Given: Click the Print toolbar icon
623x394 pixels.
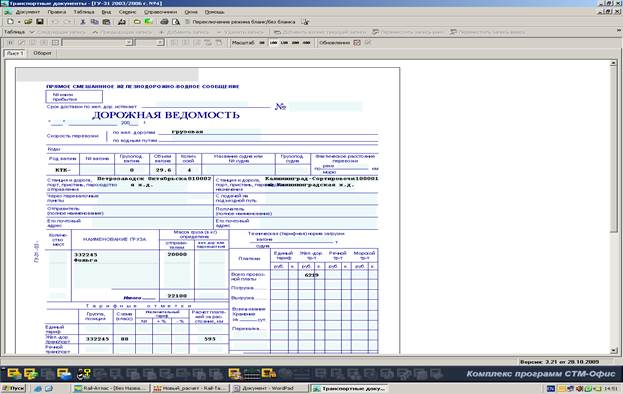Looking at the screenshot, I should pyautogui.click(x=164, y=21).
